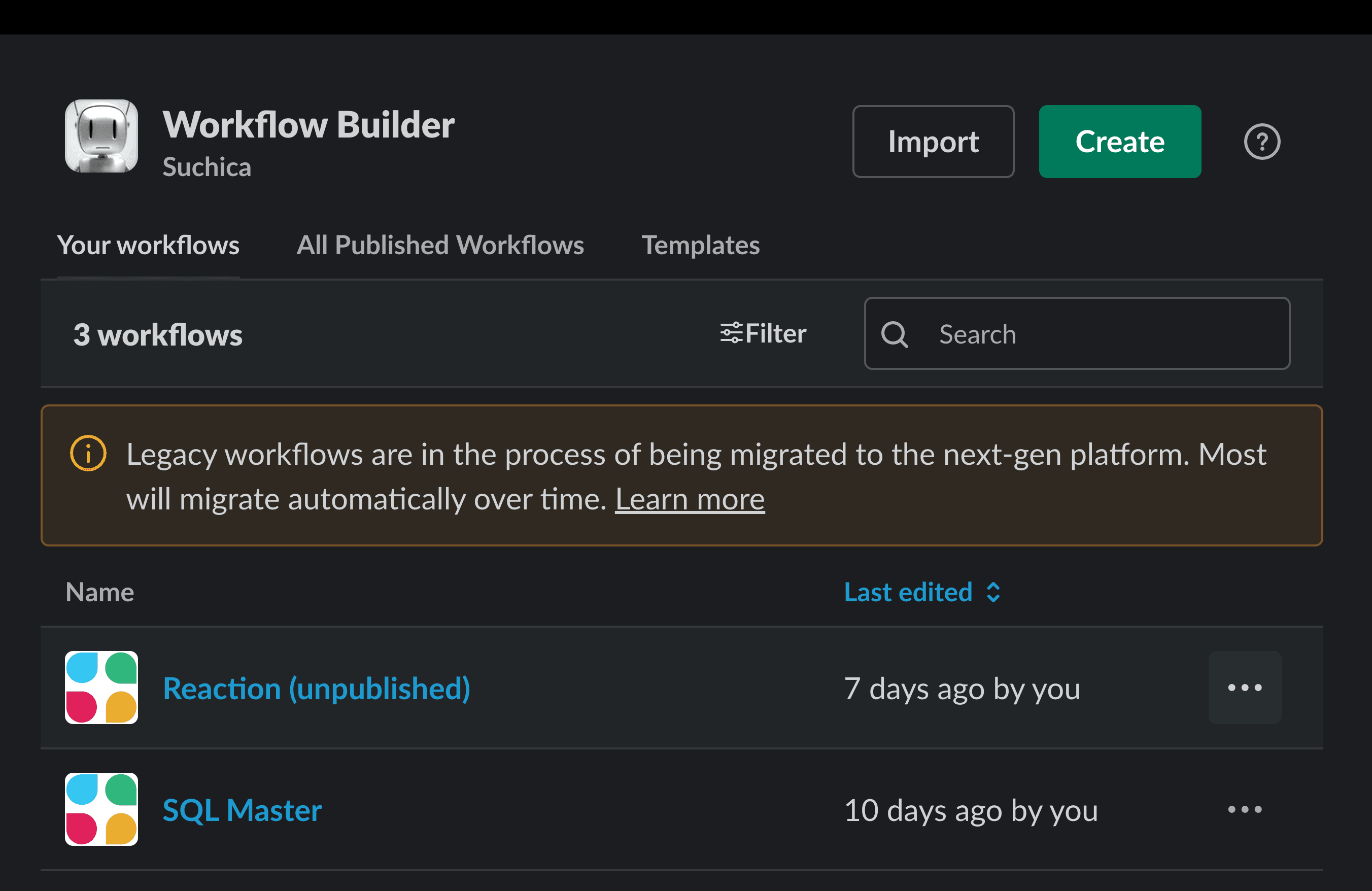The image size is (1372, 891).
Task: Switch to the All Published Workflows tab
Action: coord(440,245)
